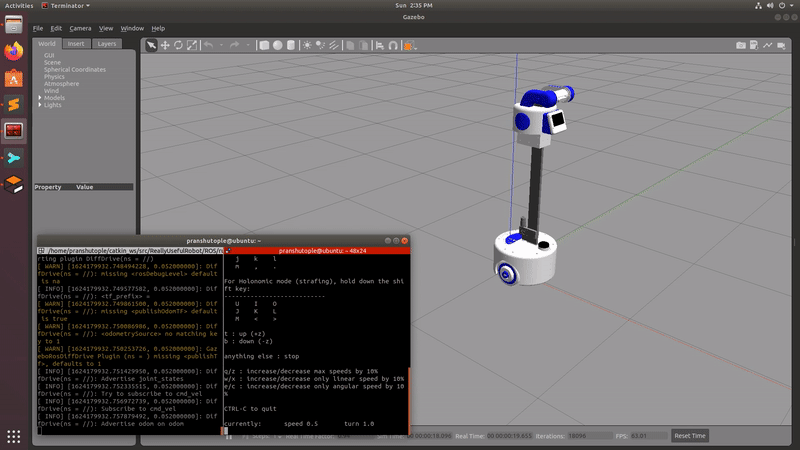Click the copy icon in toolbar
Screen dimensions: 800x450
350,45
